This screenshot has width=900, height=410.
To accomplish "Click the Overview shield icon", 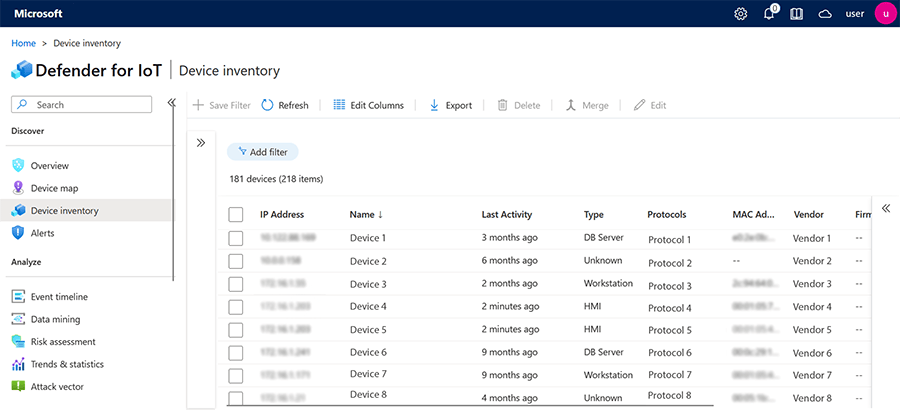I will pos(18,165).
